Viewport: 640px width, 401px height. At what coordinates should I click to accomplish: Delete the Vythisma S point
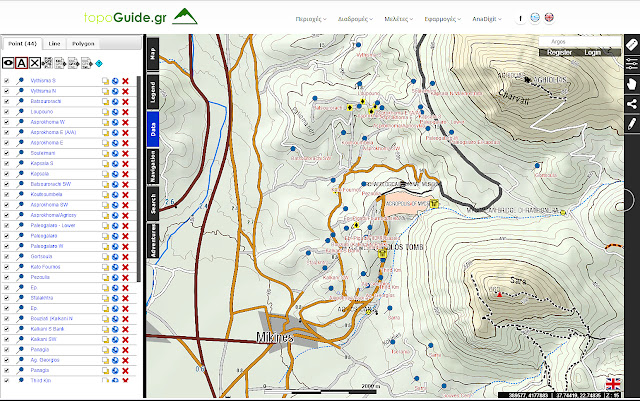[125, 81]
